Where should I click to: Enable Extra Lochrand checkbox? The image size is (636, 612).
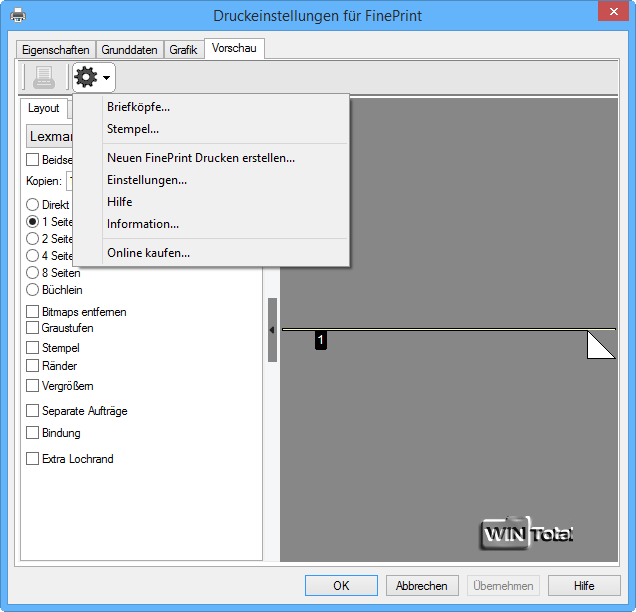32,459
